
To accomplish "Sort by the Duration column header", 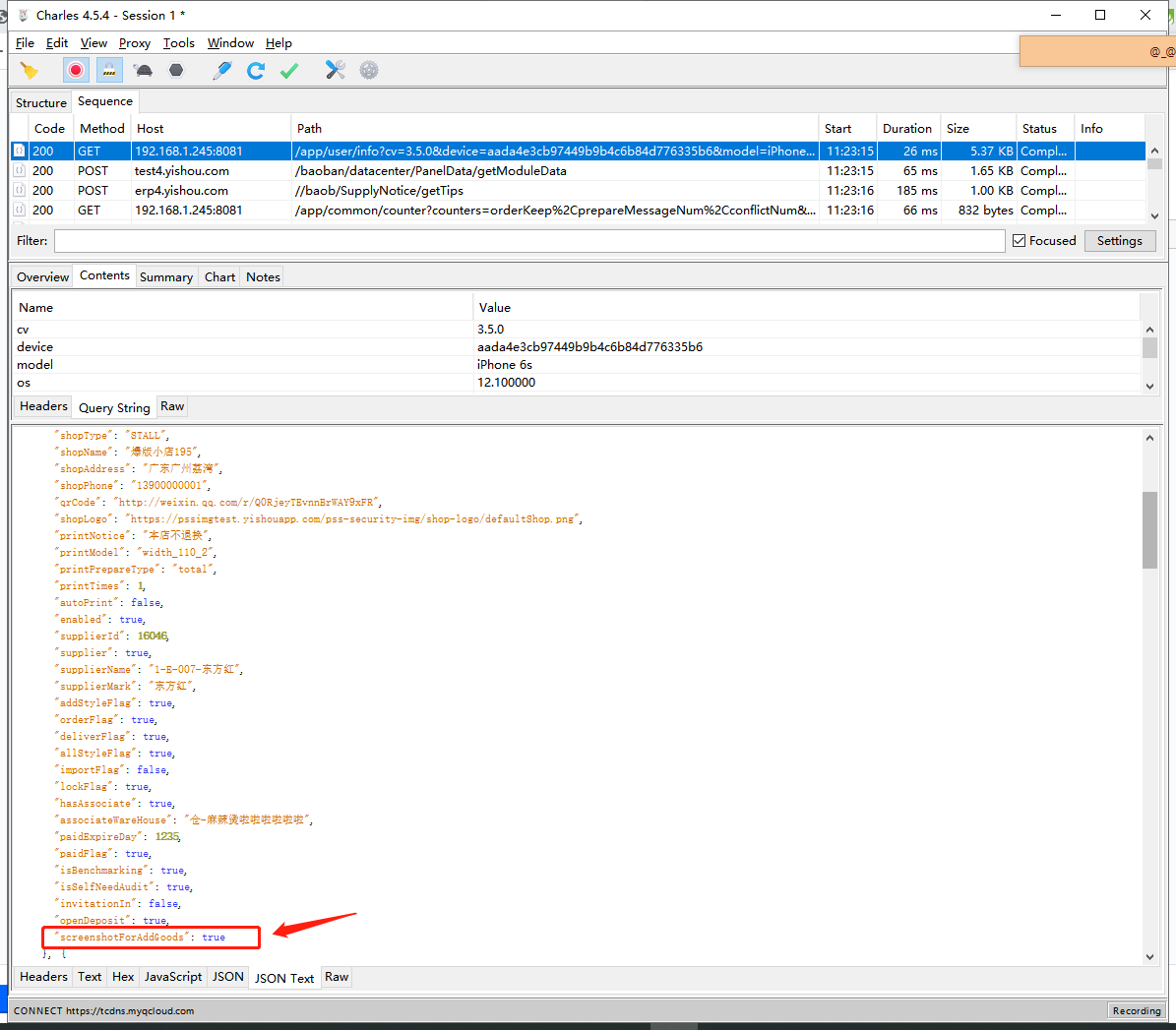I will (907, 128).
